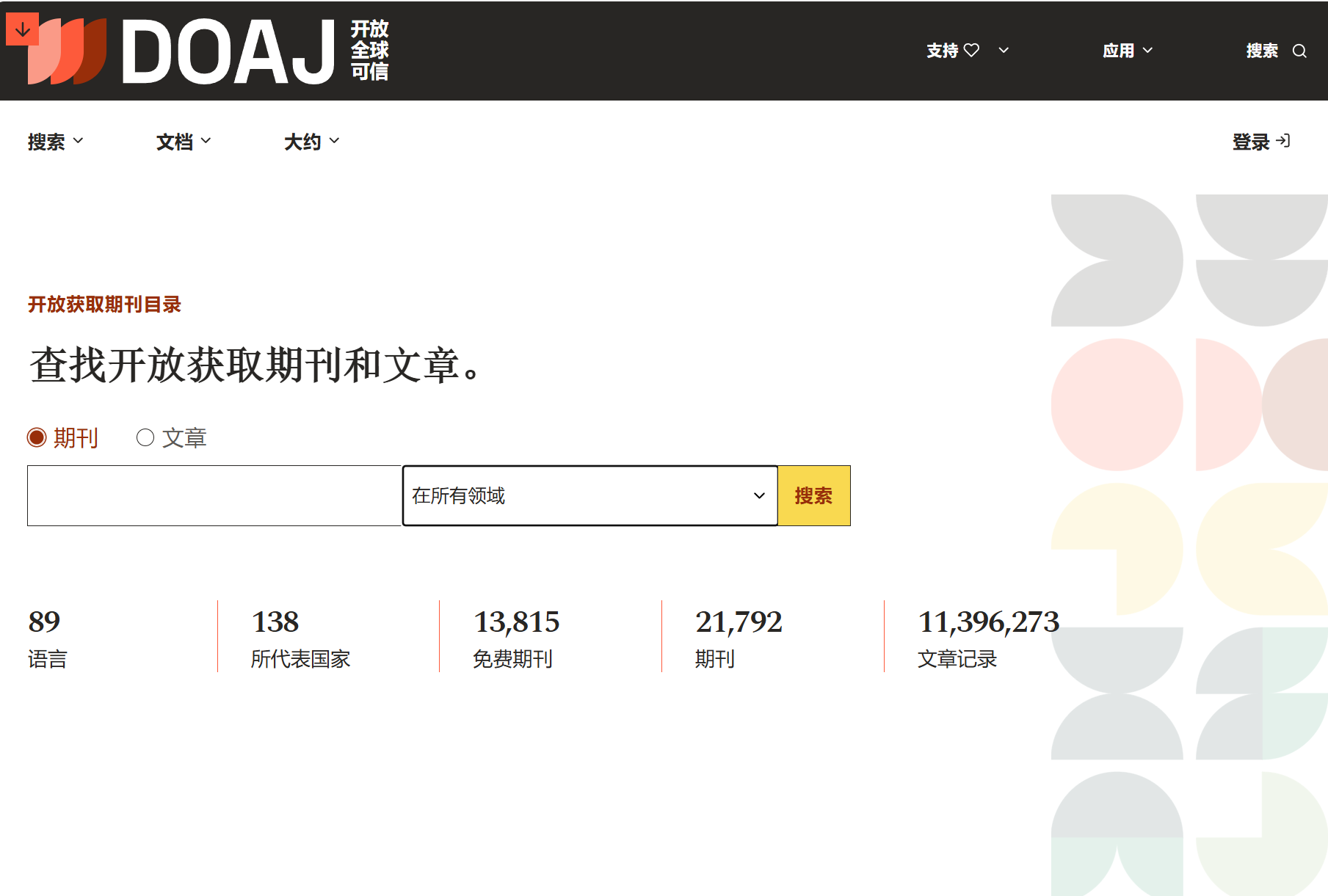1328x896 pixels.
Task: Open the 在所有领域 field selector
Action: point(589,495)
